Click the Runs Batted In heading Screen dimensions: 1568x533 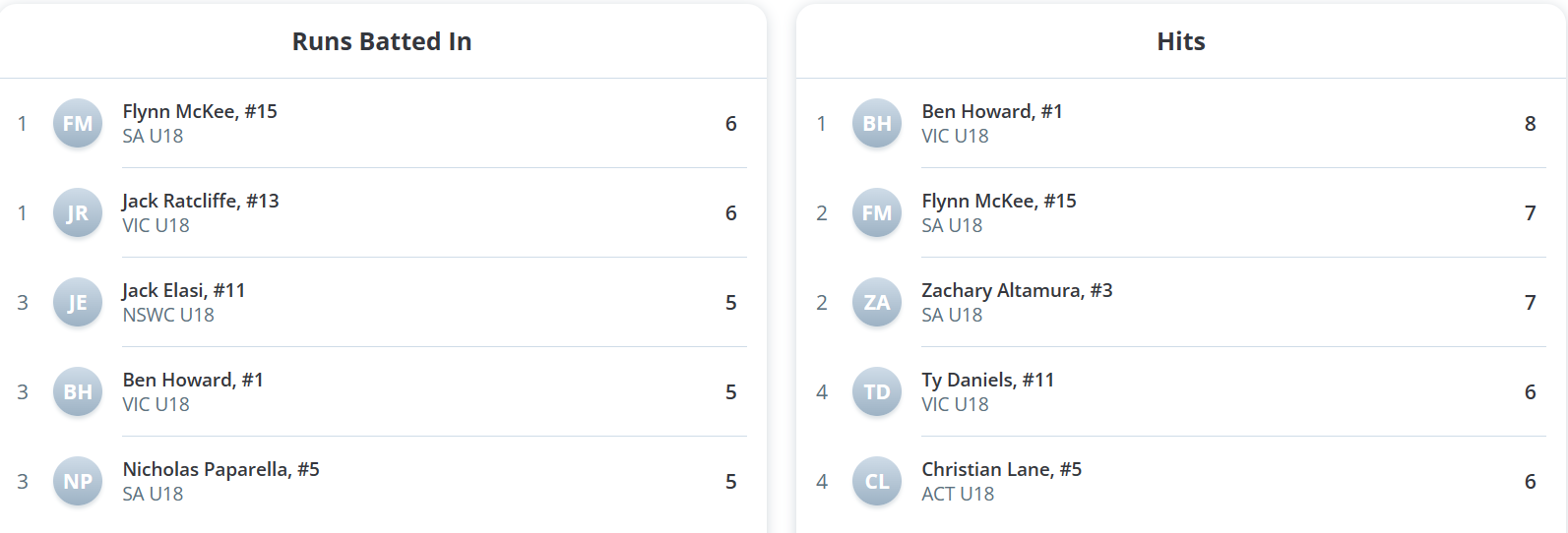[382, 41]
